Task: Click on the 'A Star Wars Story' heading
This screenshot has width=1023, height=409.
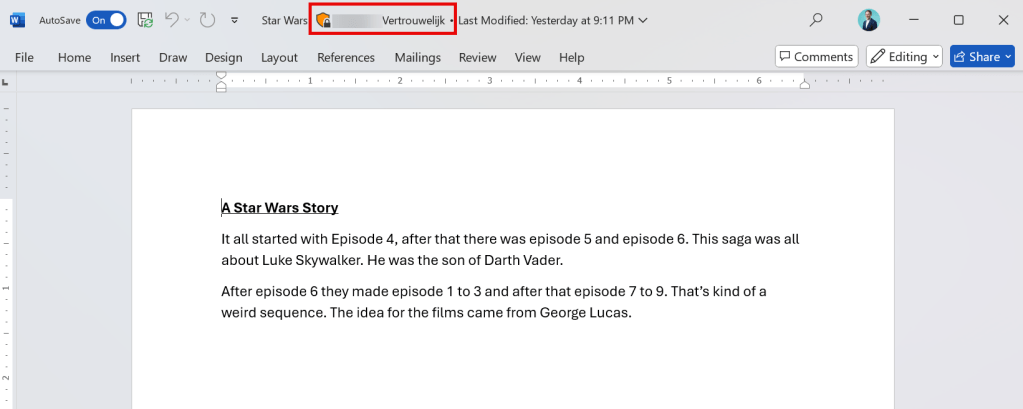Action: pos(280,208)
